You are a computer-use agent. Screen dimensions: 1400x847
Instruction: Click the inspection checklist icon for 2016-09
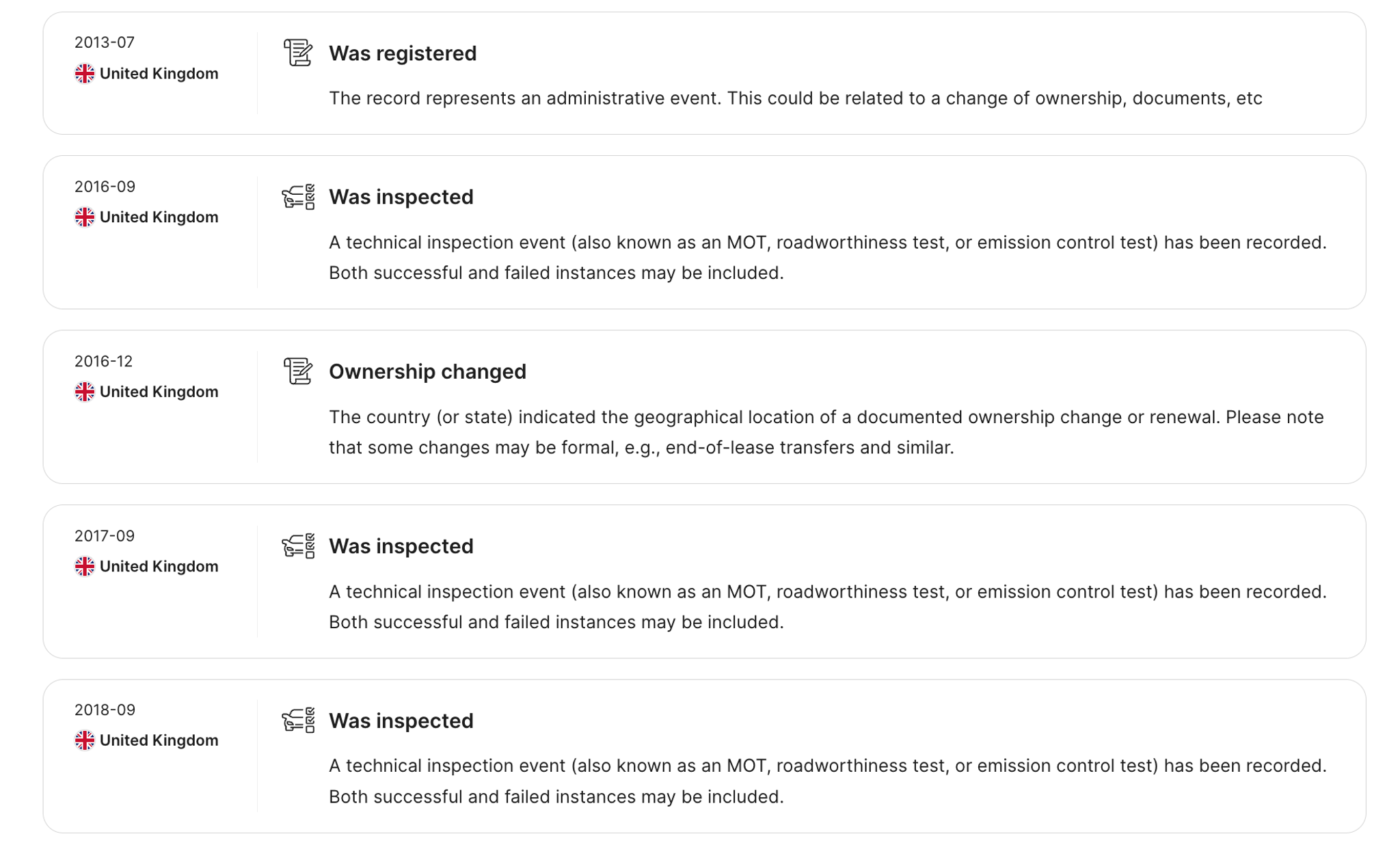[298, 197]
